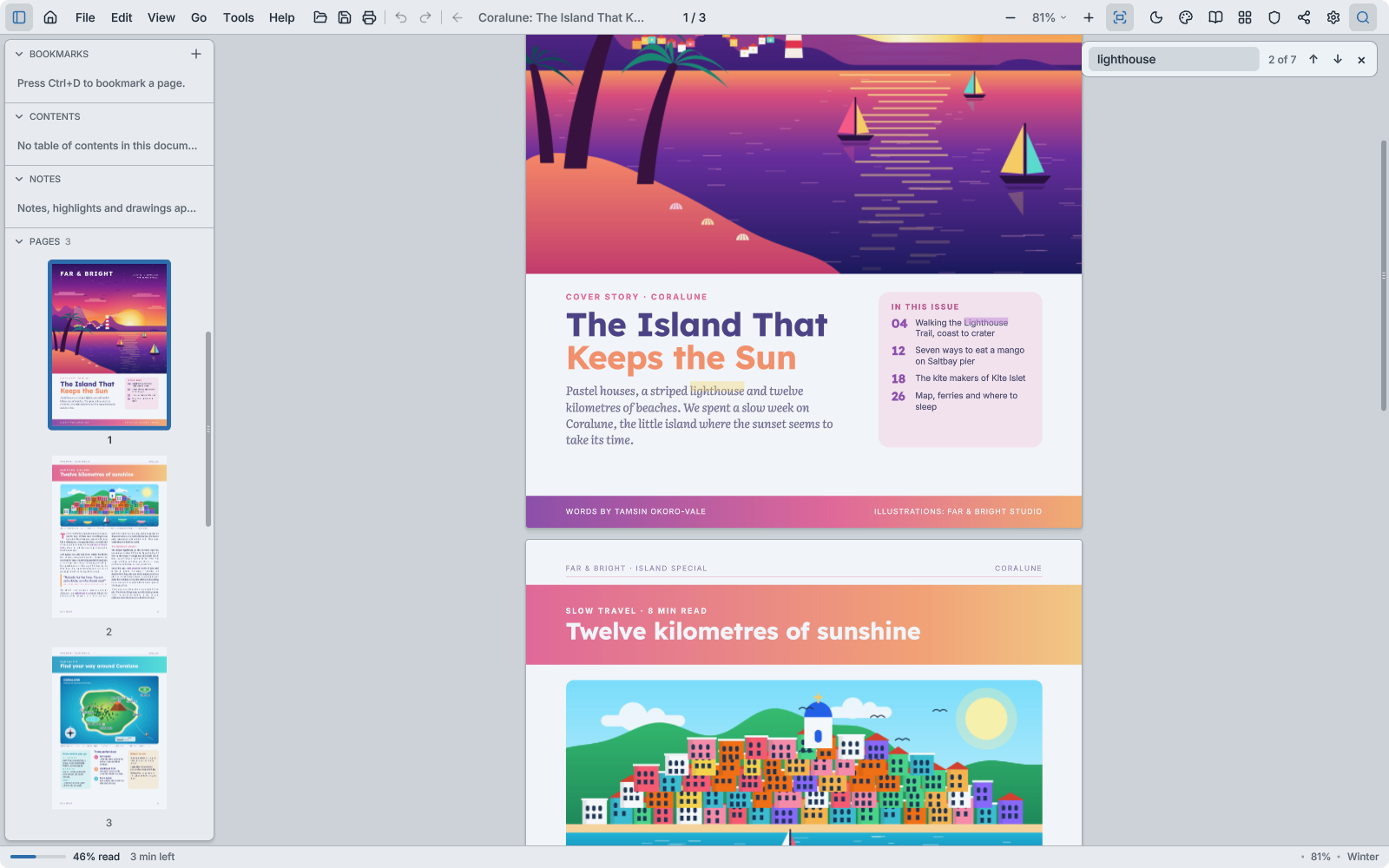Click the open folder icon

coord(320,17)
